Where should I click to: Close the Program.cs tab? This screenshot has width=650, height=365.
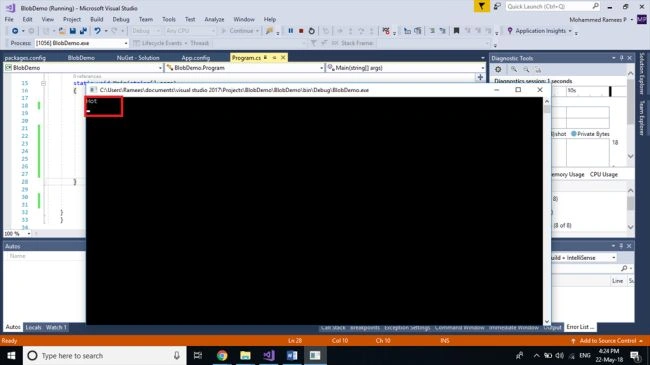coord(283,58)
